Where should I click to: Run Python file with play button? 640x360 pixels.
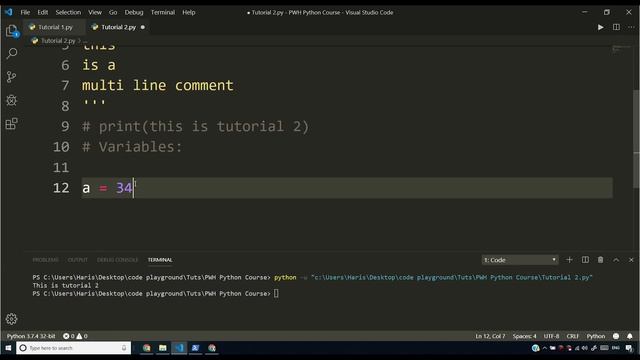pyautogui.click(x=600, y=27)
